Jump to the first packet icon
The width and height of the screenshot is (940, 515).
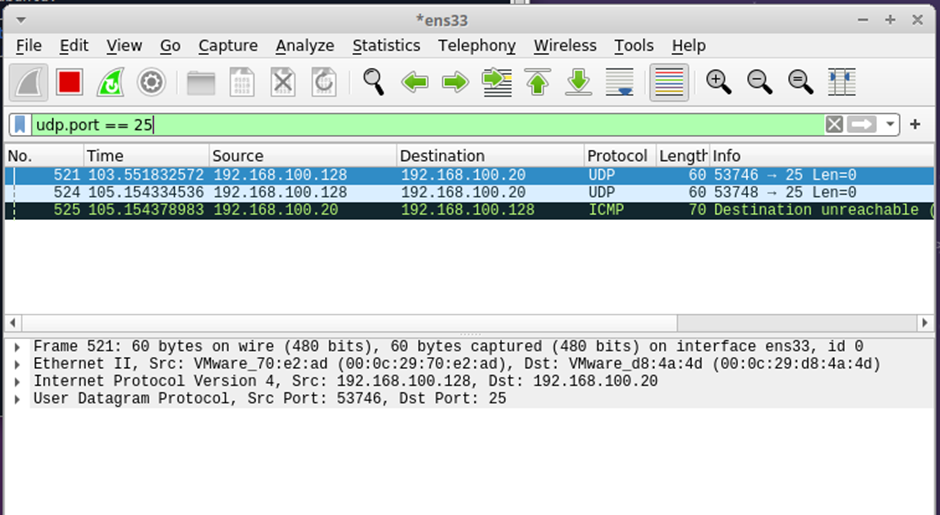click(537, 82)
